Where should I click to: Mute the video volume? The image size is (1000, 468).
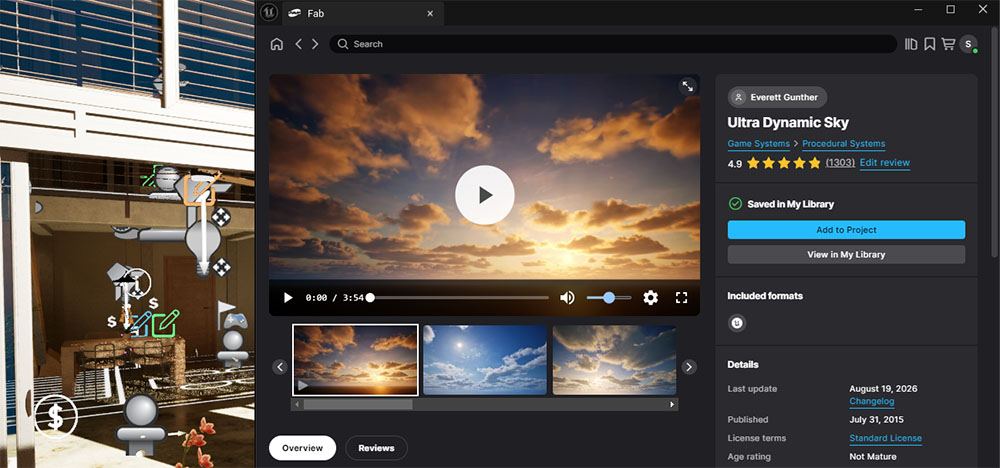click(567, 298)
